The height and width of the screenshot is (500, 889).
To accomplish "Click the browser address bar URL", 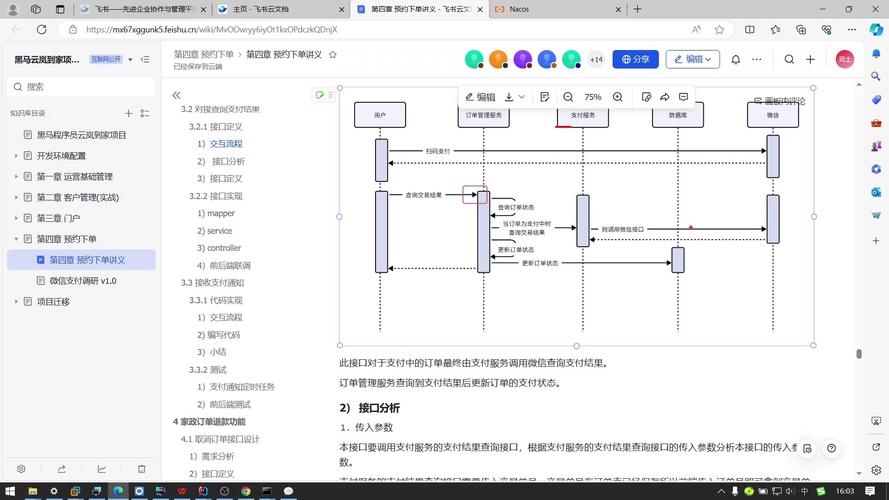I will click(211, 29).
